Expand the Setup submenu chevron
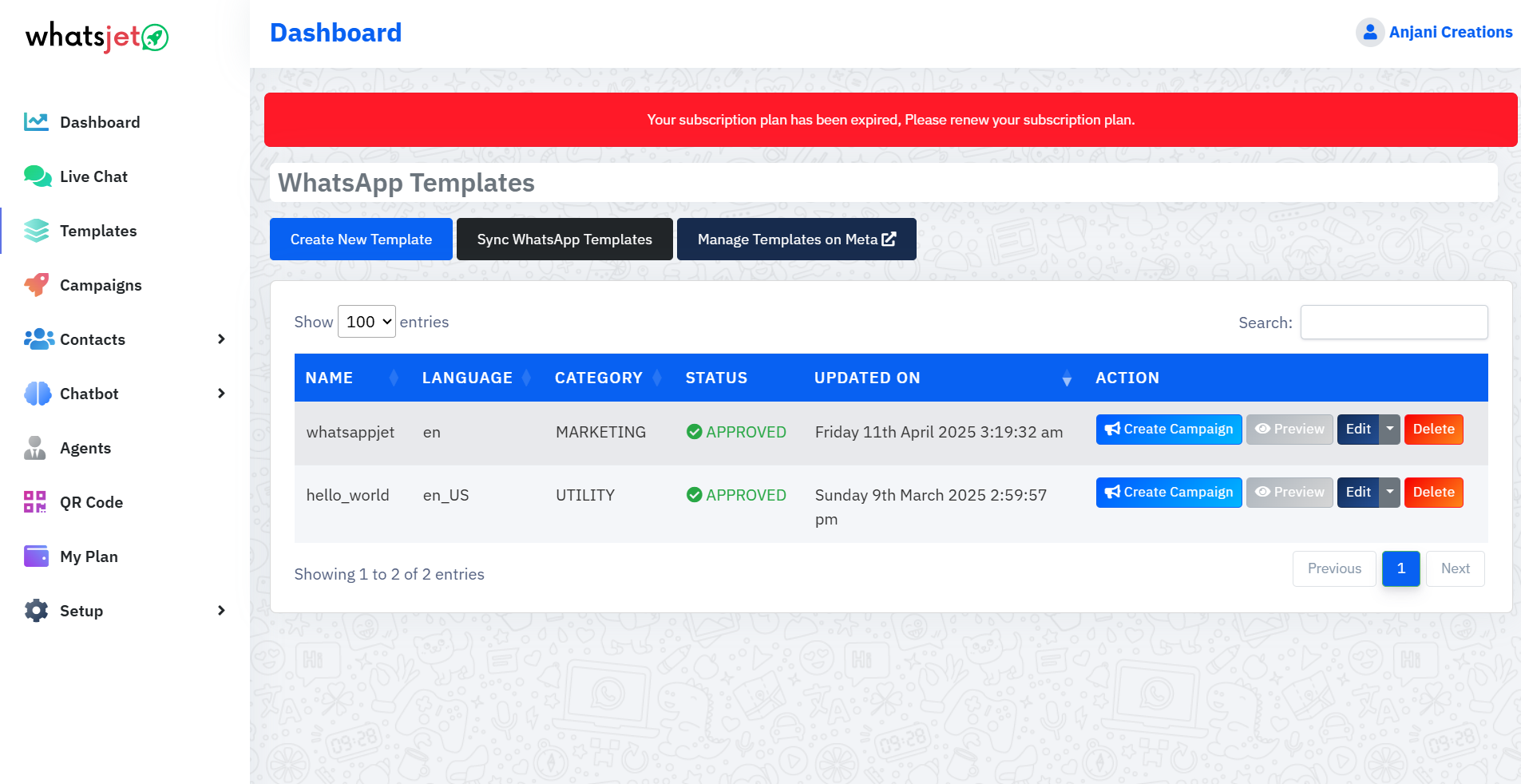This screenshot has height=784, width=1521. pyautogui.click(x=222, y=611)
